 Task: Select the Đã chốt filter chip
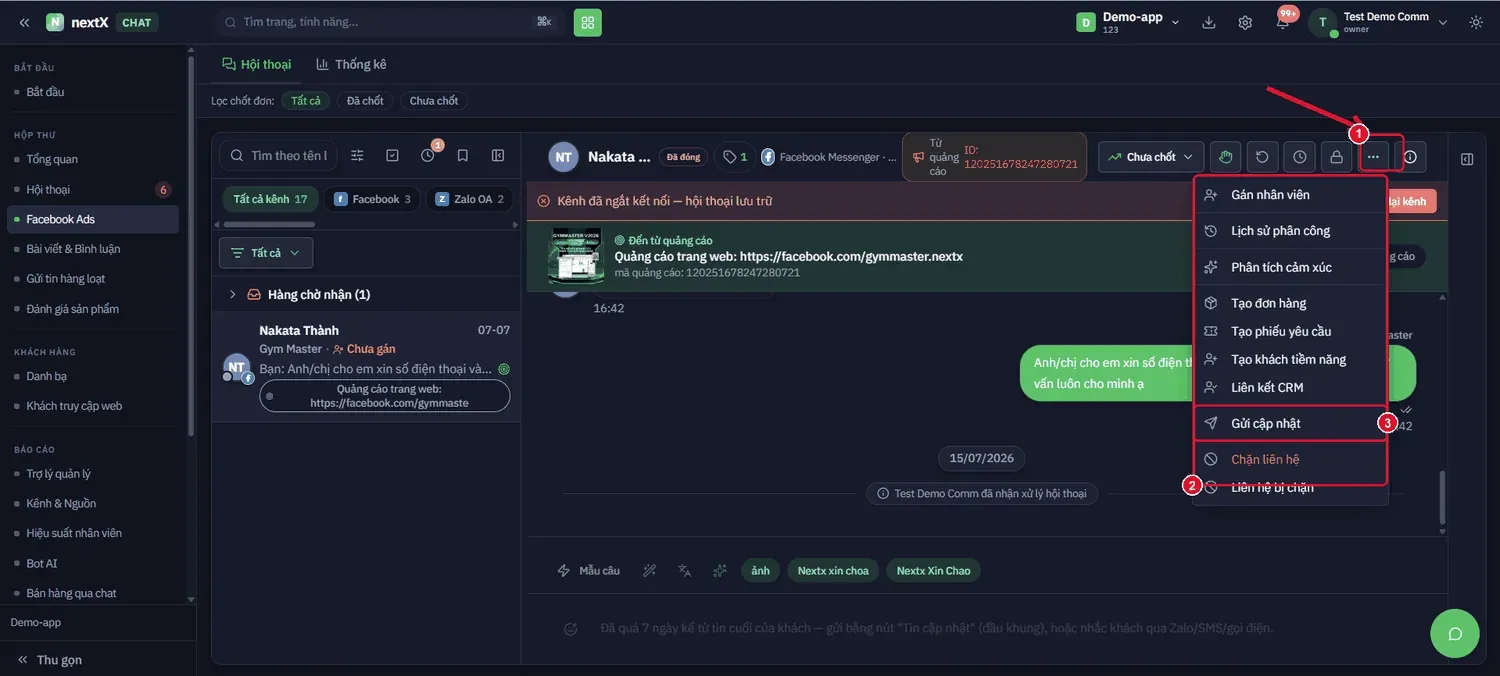365,101
